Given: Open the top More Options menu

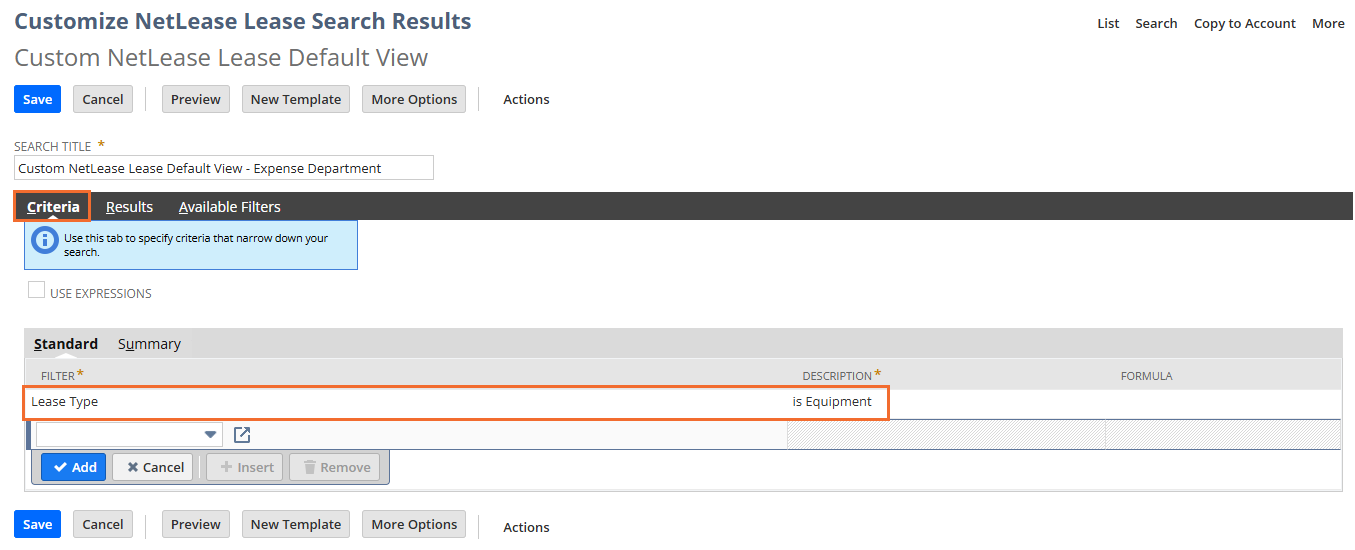Looking at the screenshot, I should click(x=414, y=99).
